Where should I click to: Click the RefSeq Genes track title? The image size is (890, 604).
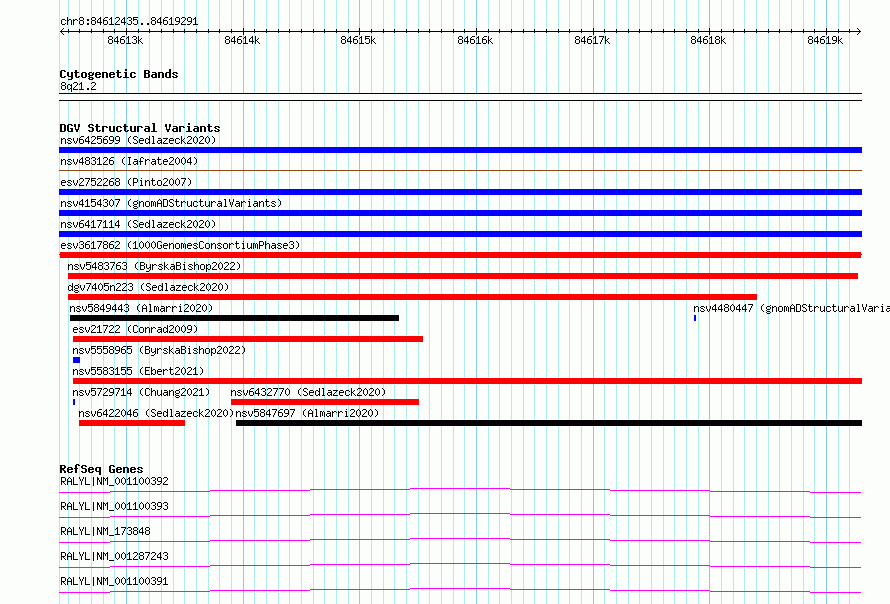(102, 469)
